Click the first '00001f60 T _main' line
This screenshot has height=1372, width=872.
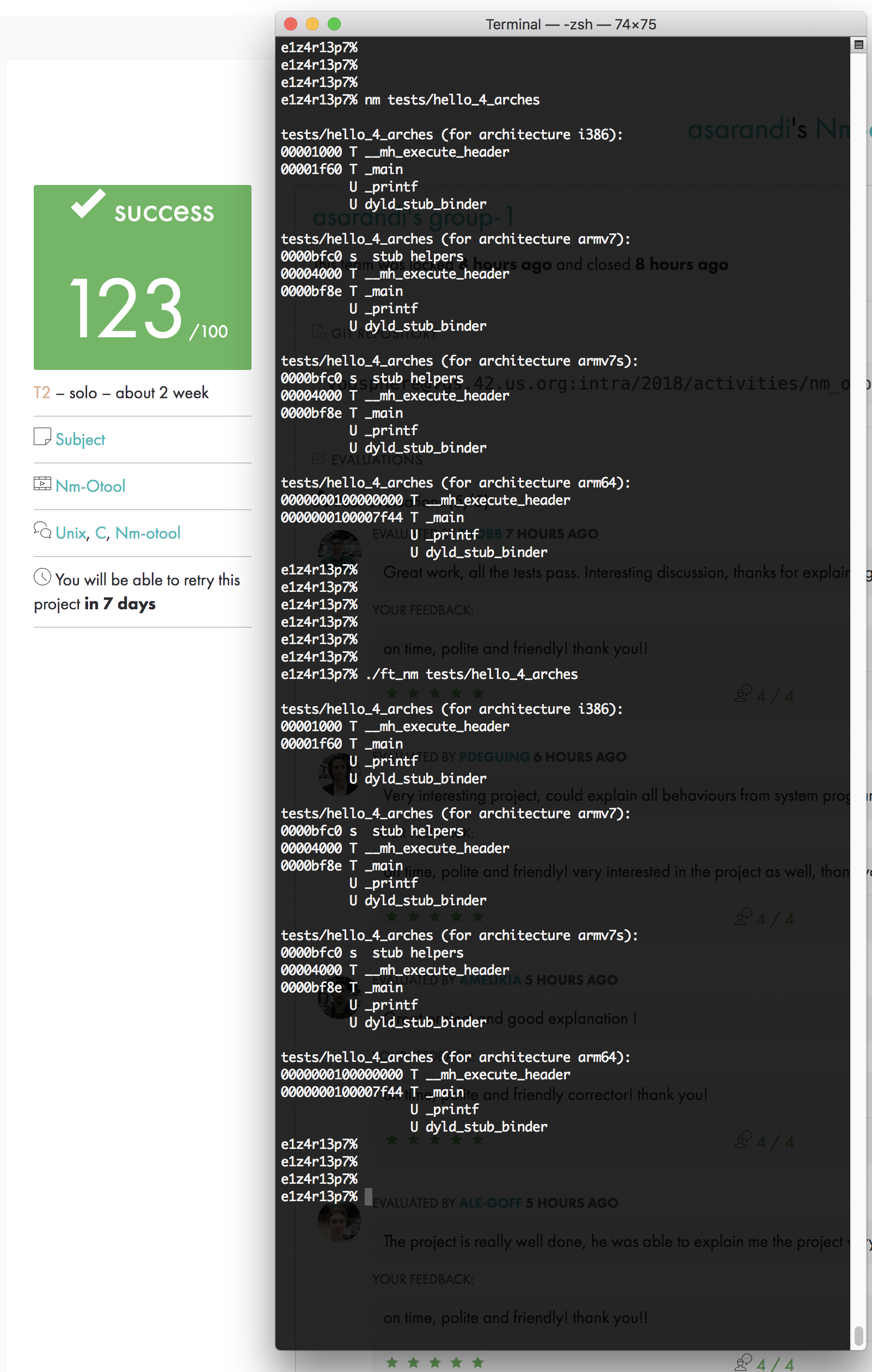pos(342,169)
